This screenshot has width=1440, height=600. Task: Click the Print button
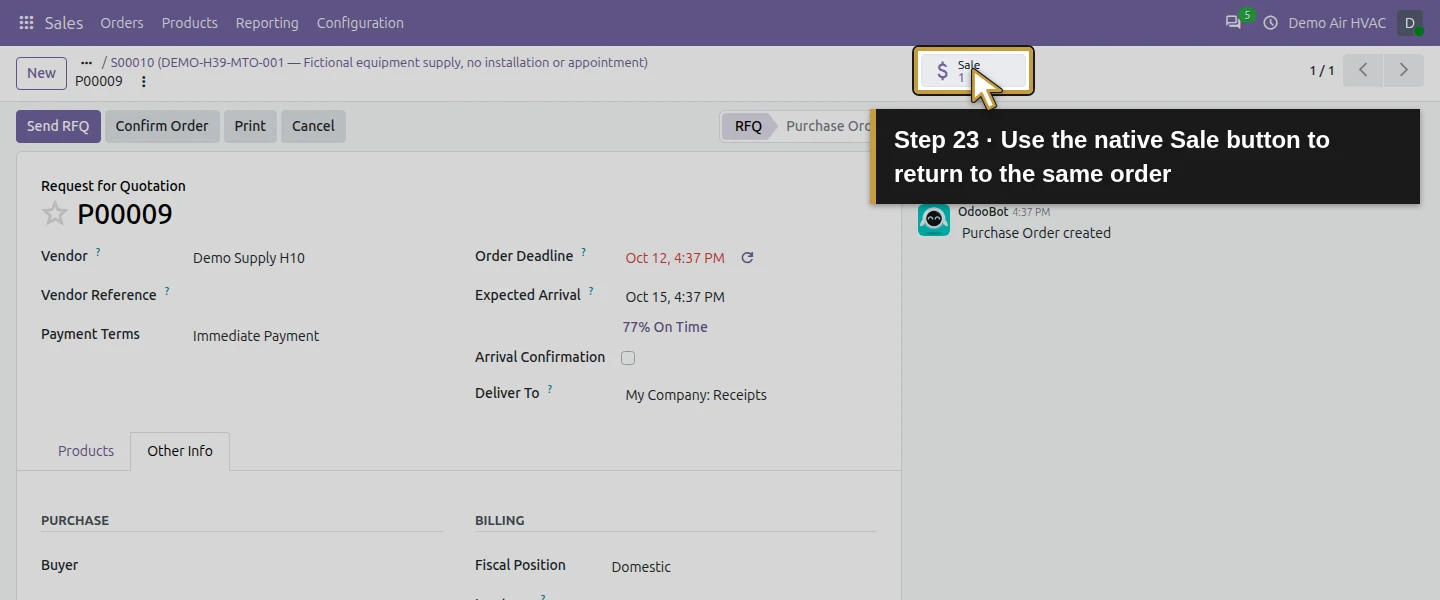[x=250, y=126]
